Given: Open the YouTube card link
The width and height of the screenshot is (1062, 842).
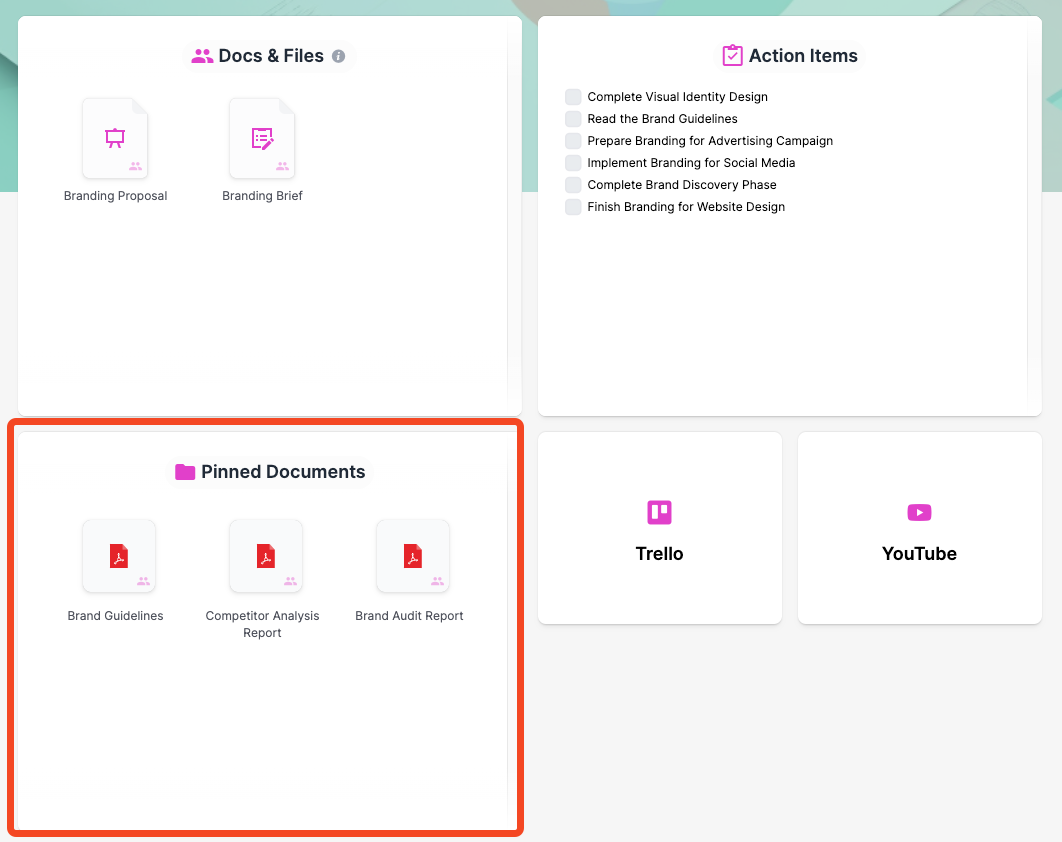Looking at the screenshot, I should 920,528.
